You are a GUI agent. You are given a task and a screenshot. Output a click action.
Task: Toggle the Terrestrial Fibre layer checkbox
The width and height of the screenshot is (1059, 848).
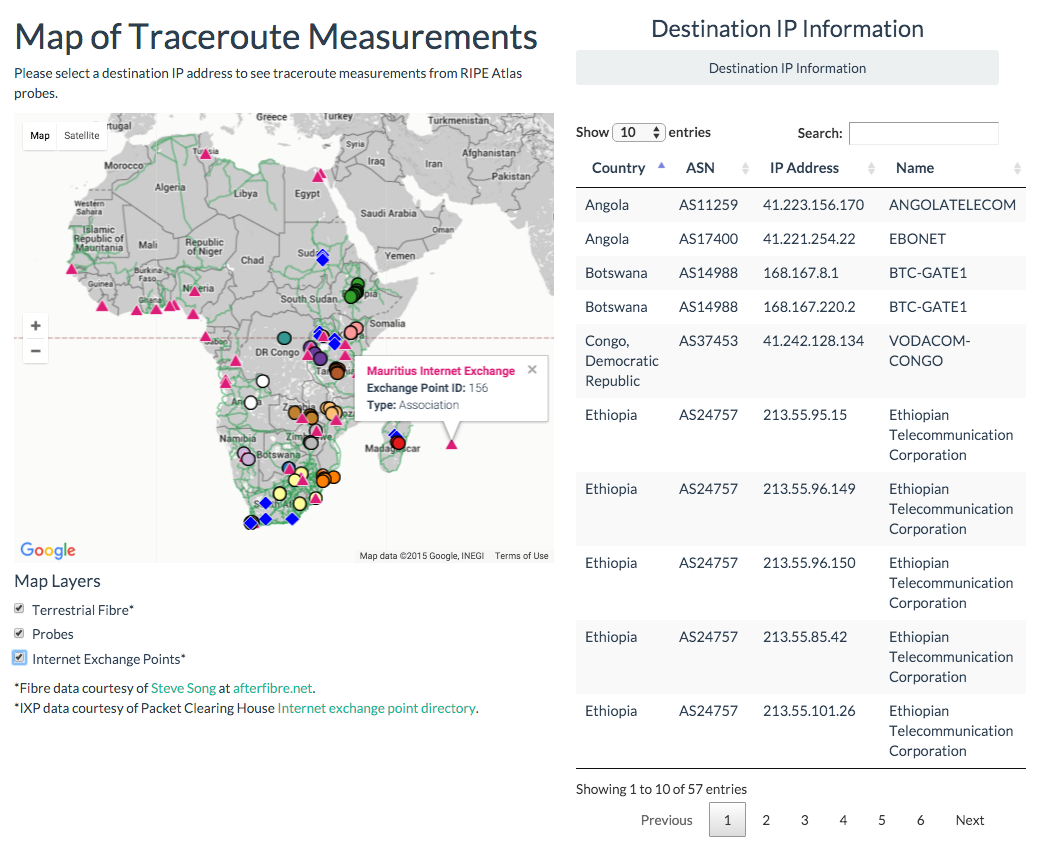pos(20,608)
